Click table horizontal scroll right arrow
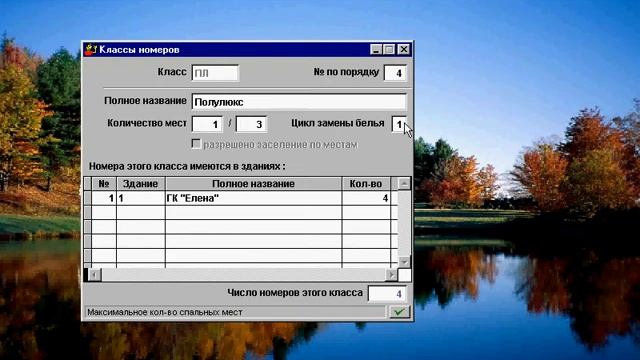Viewport: 640px width, 360px height. 391,275
